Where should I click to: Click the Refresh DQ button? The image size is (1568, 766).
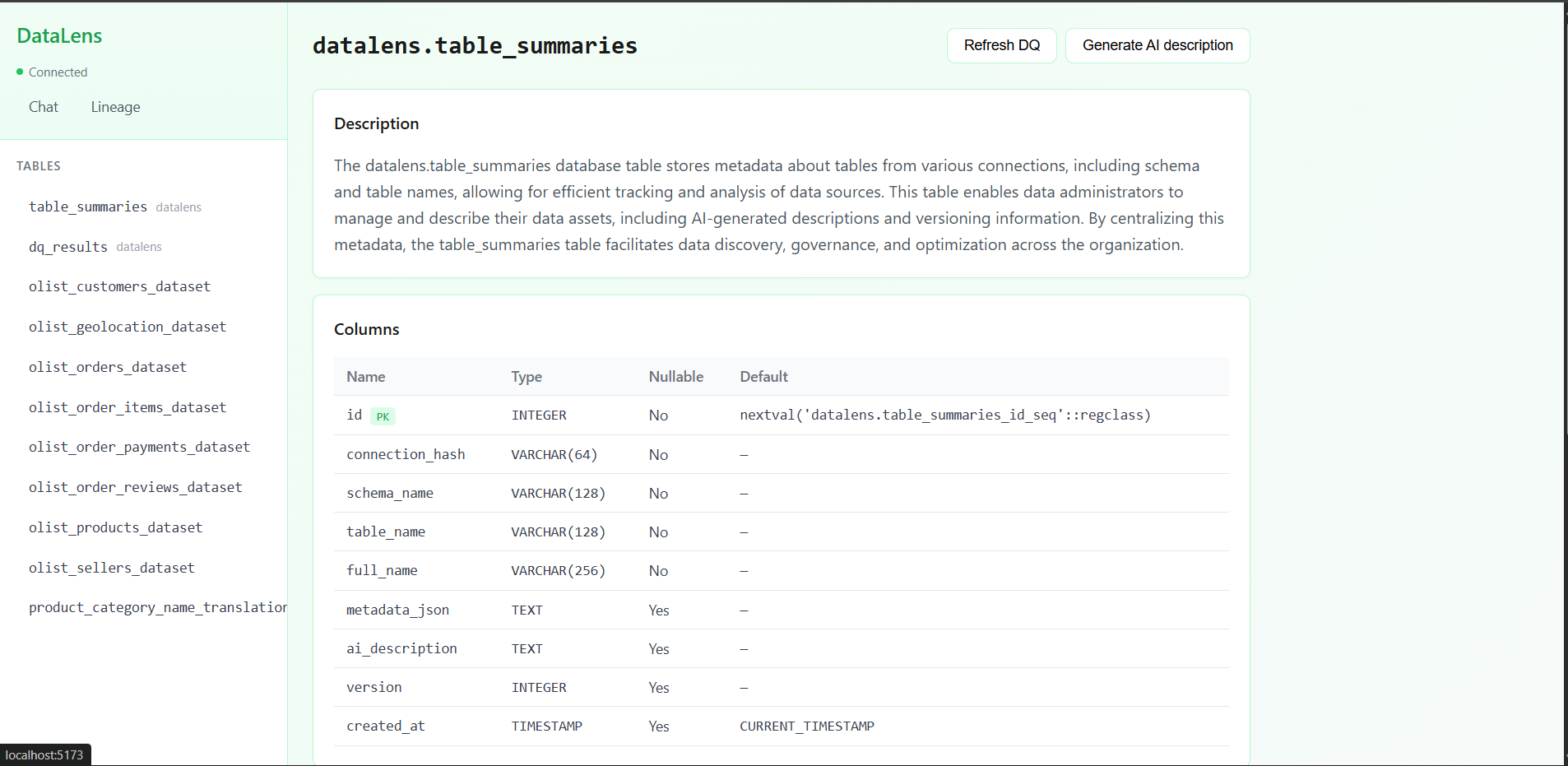[x=1001, y=45]
